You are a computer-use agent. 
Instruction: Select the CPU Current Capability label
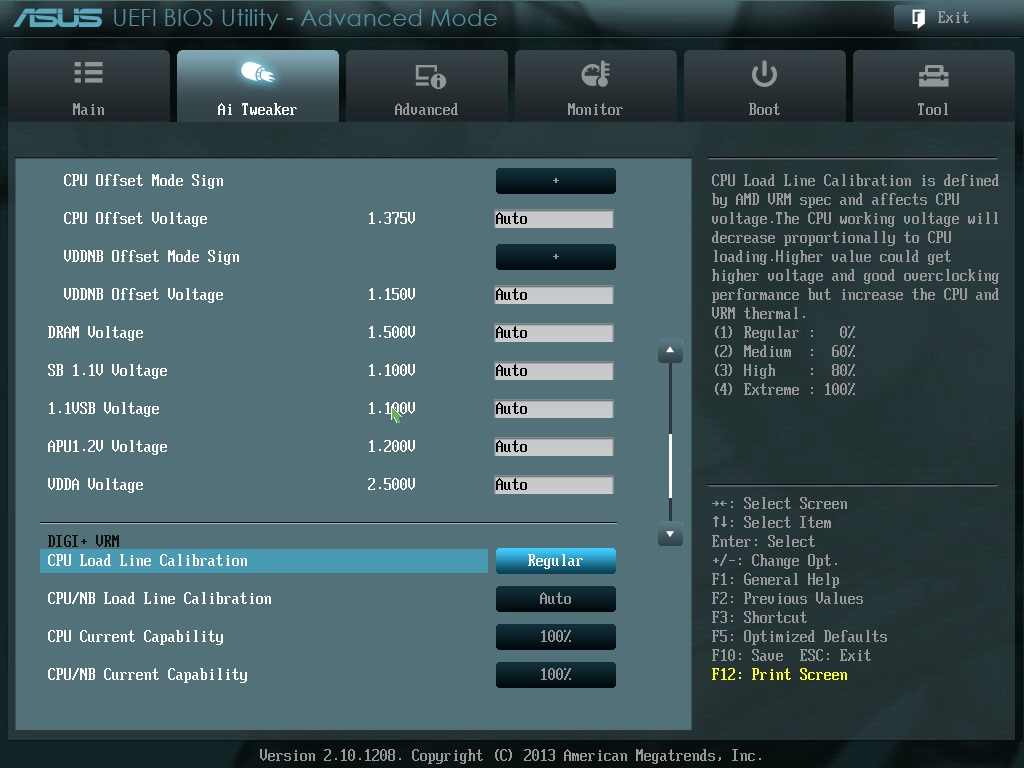135,637
